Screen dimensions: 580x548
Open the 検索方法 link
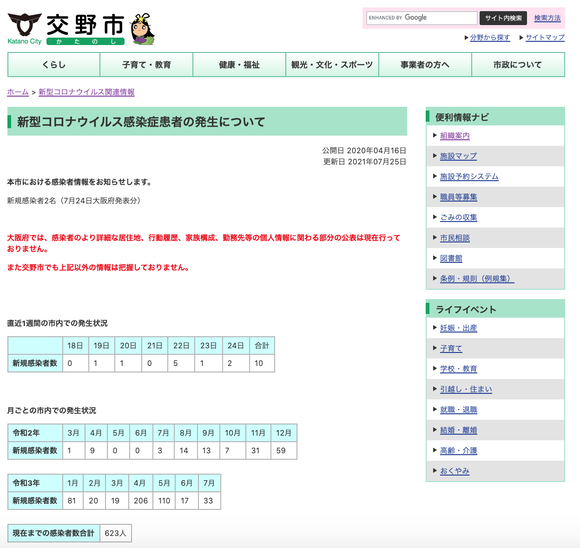[547, 18]
